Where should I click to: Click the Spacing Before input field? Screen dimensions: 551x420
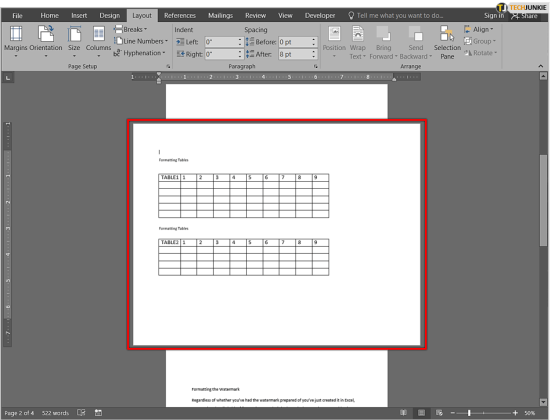coord(294,42)
